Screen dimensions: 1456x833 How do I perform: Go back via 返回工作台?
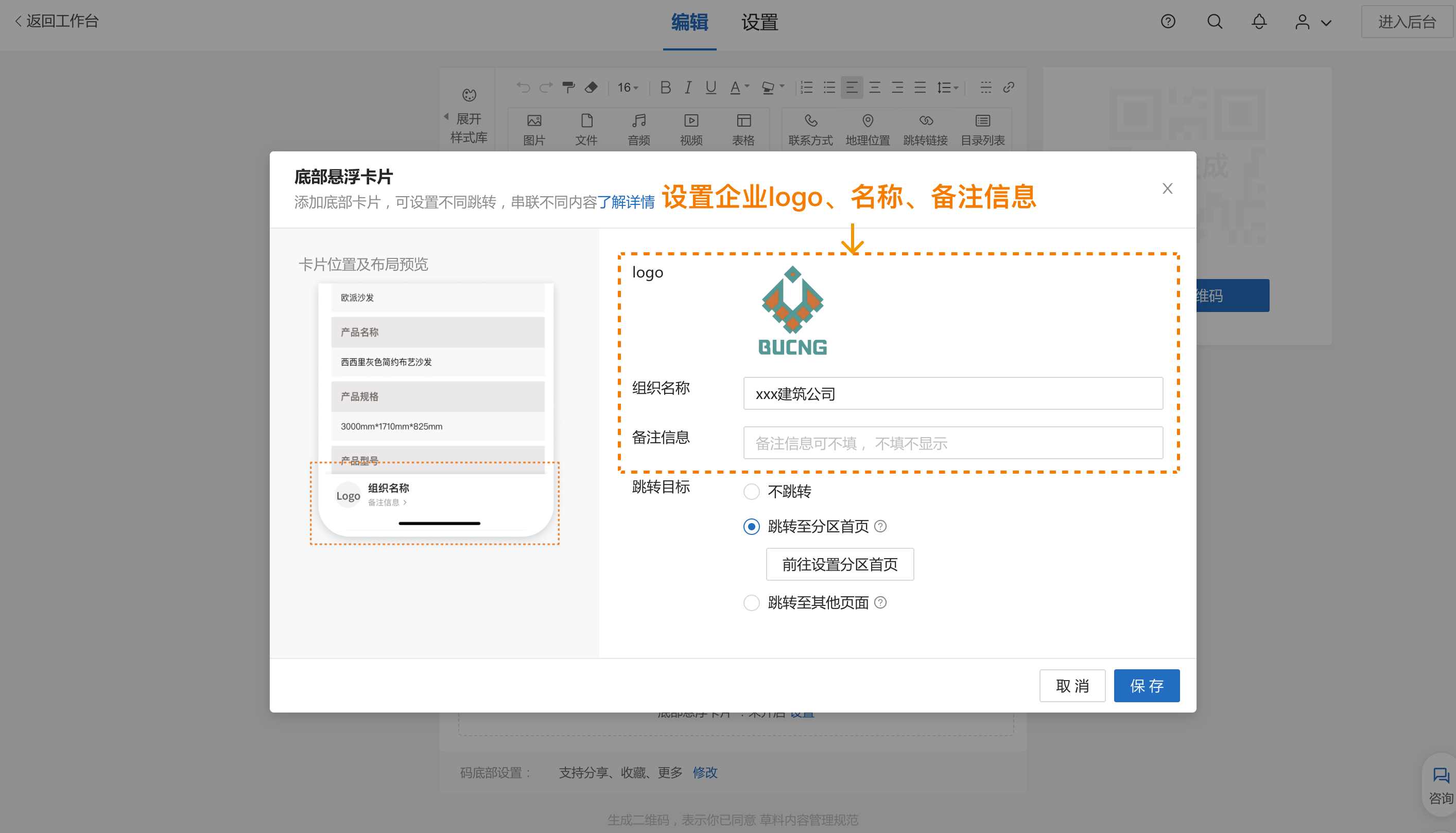[x=56, y=21]
